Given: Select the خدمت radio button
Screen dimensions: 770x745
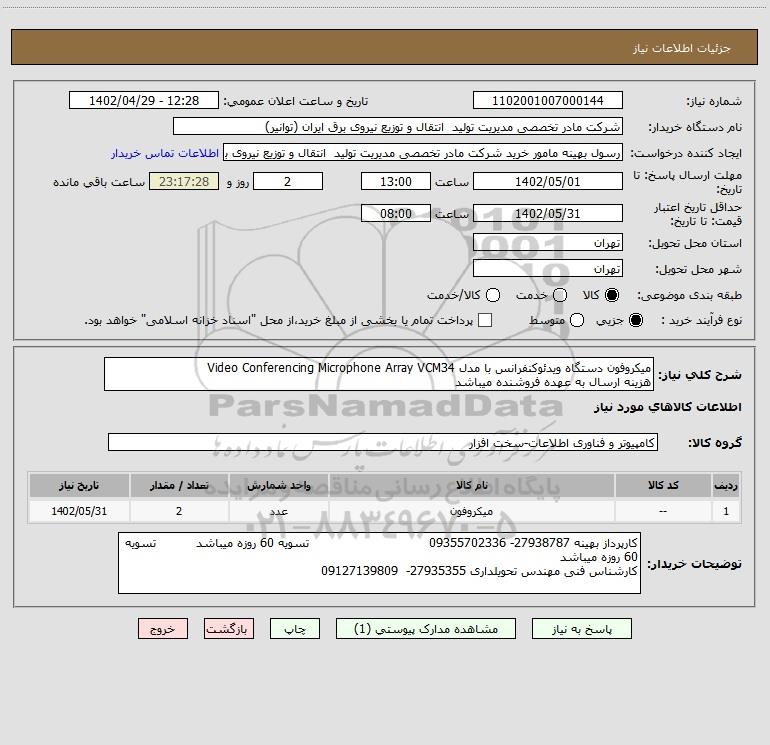Looking at the screenshot, I should click(560, 295).
